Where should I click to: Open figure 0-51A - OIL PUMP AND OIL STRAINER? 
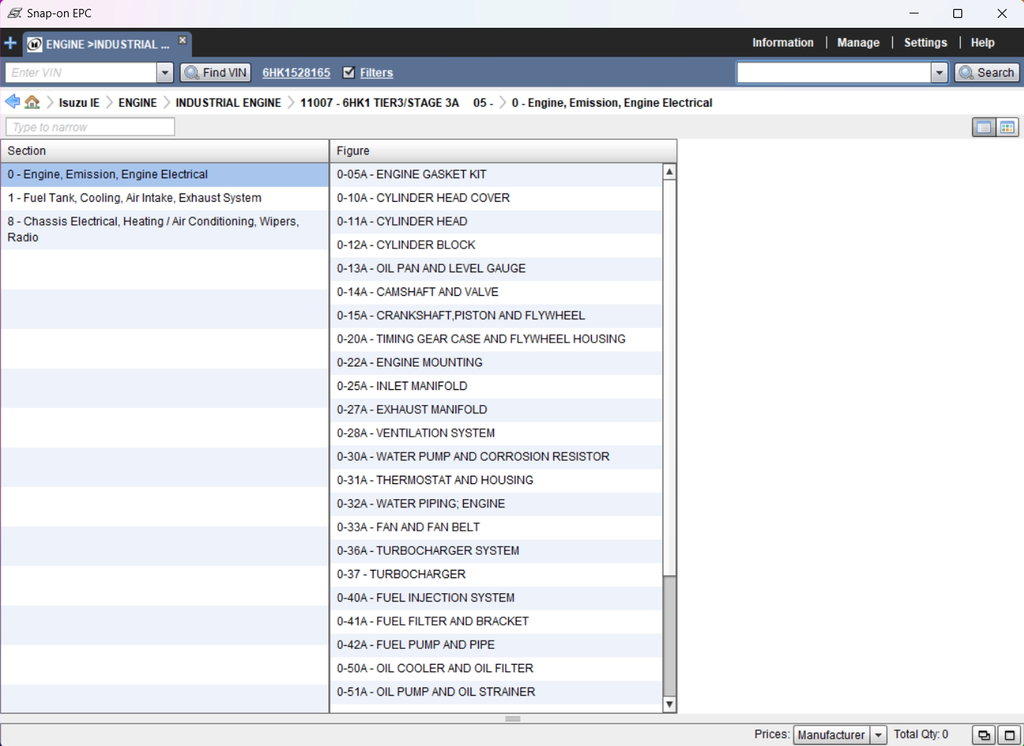(x=496, y=692)
